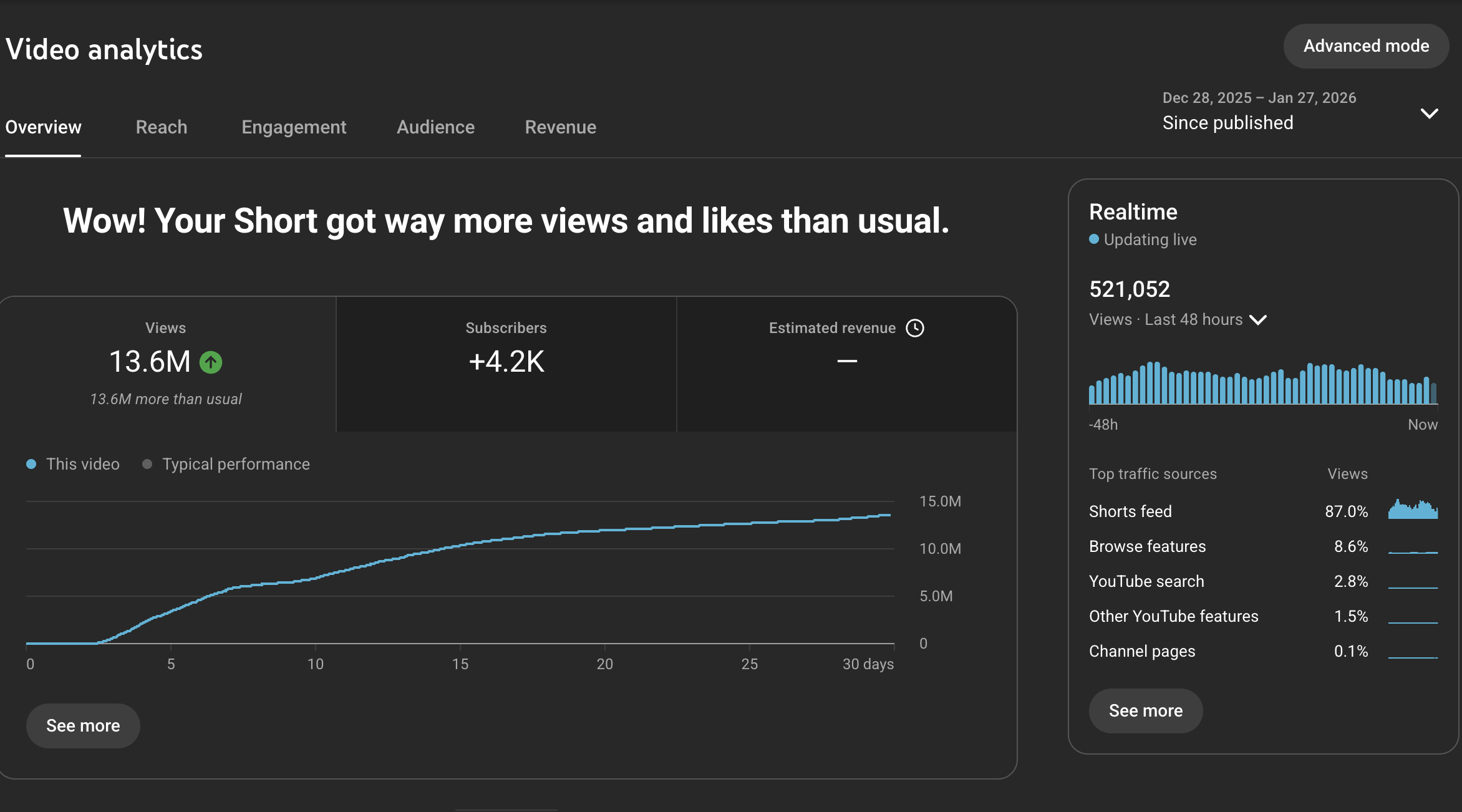Screen dimensions: 1462x812
Task: Toggle the This video legend series
Action: (x=73, y=464)
